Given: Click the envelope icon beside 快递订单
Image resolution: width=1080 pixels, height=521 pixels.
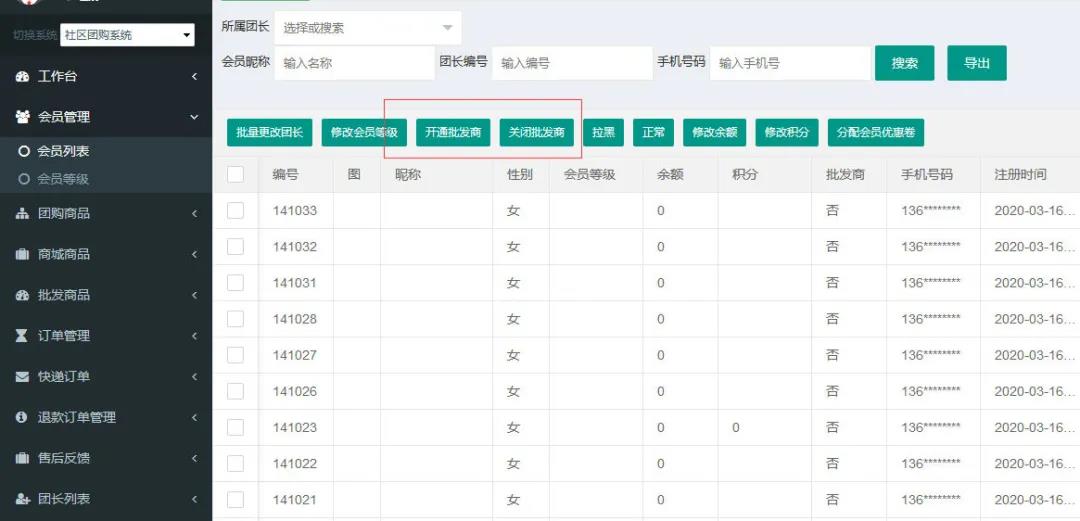Looking at the screenshot, I should [22, 378].
